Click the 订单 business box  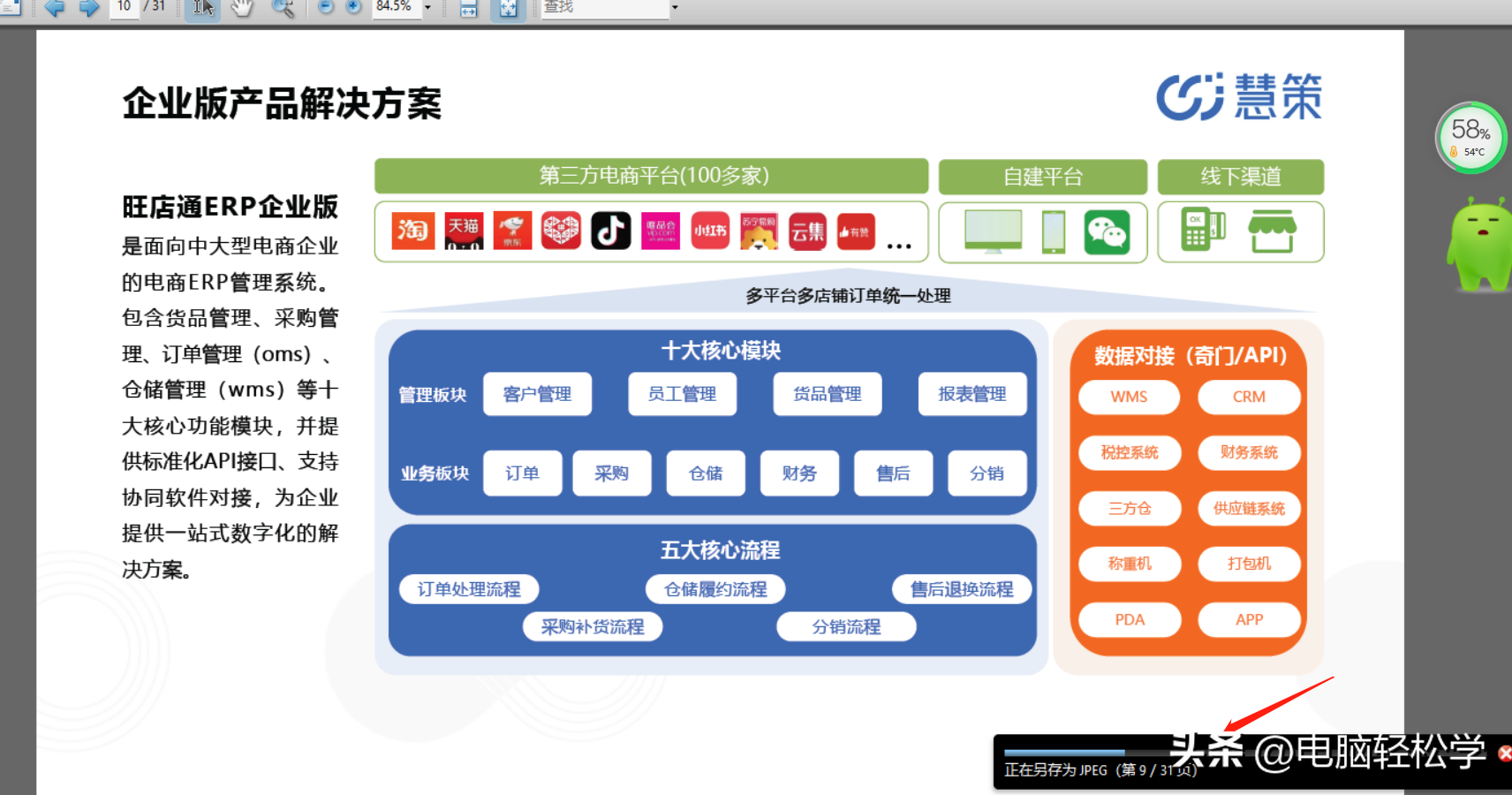click(x=522, y=473)
